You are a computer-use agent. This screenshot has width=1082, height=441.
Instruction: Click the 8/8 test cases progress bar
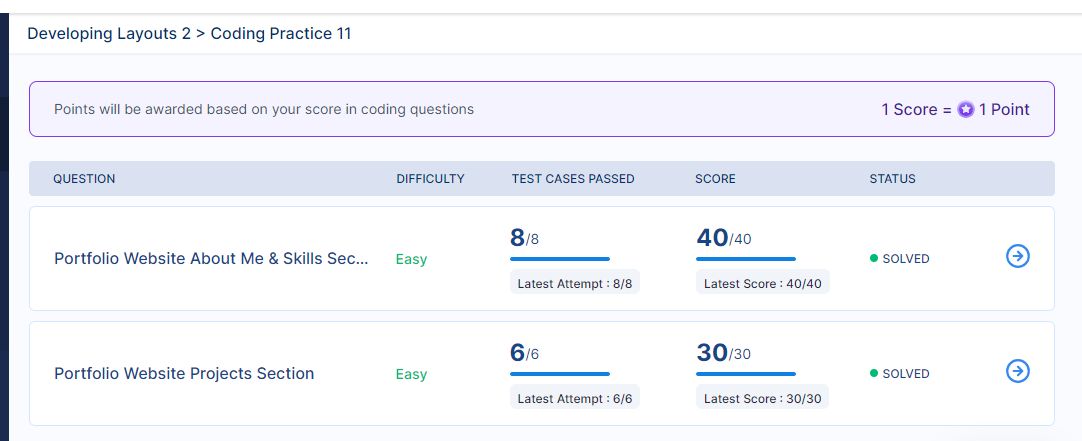(x=560, y=259)
